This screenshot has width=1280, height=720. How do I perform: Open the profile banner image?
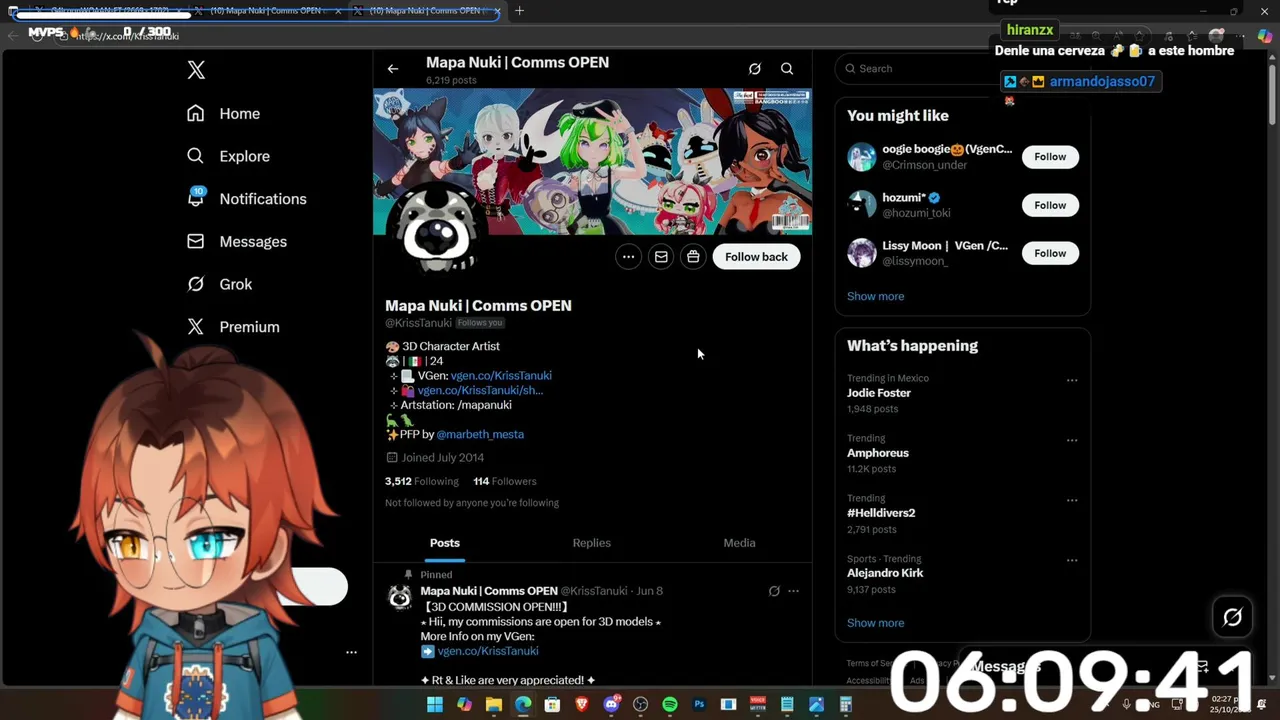click(592, 161)
